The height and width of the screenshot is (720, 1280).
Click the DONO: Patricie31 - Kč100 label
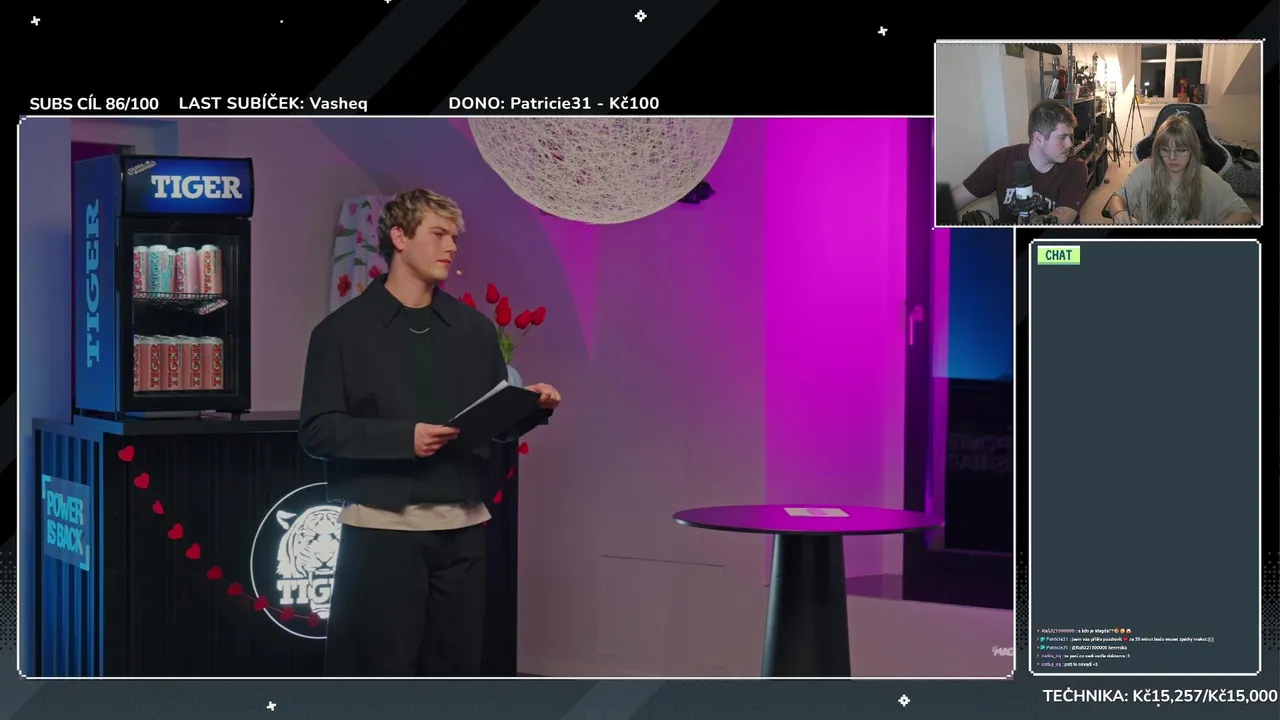554,103
